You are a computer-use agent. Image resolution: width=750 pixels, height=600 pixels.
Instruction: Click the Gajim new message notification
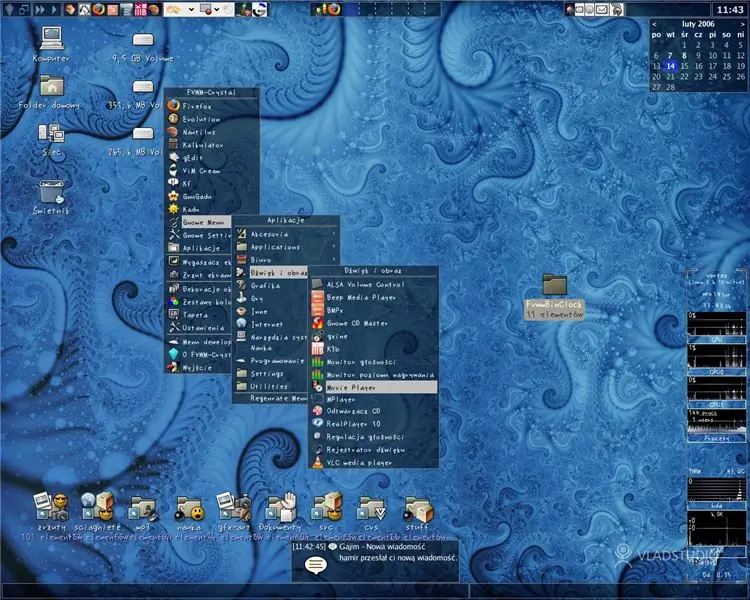tap(375, 561)
